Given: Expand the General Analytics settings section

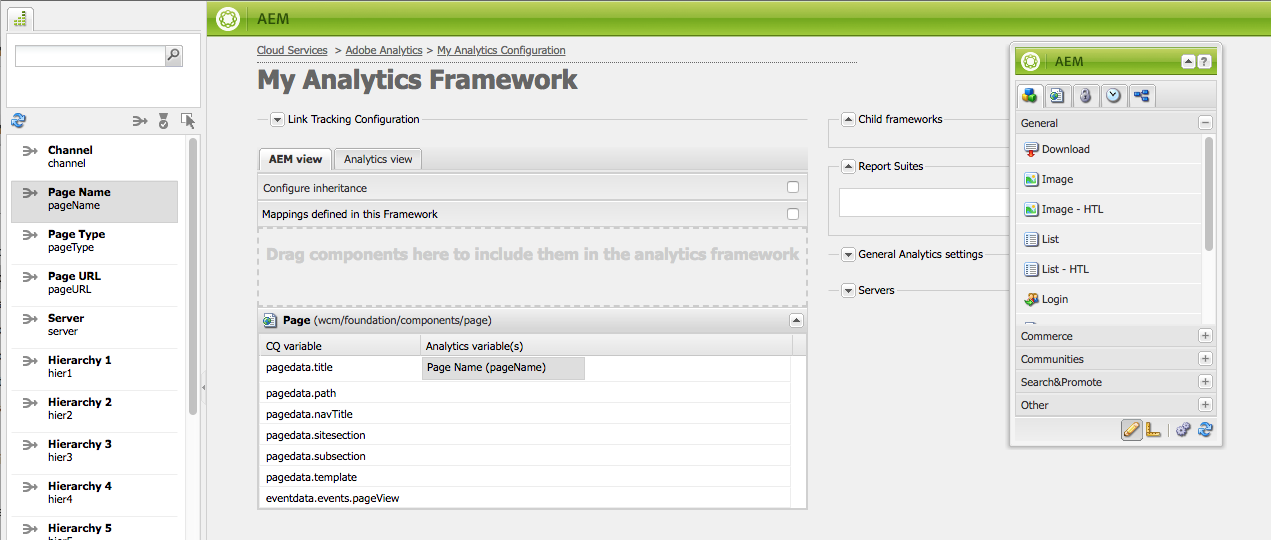Looking at the screenshot, I should coord(848,255).
